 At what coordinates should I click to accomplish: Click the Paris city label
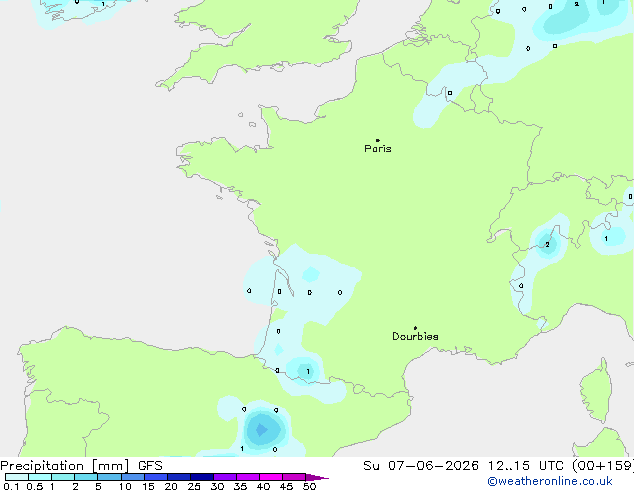click(378, 149)
